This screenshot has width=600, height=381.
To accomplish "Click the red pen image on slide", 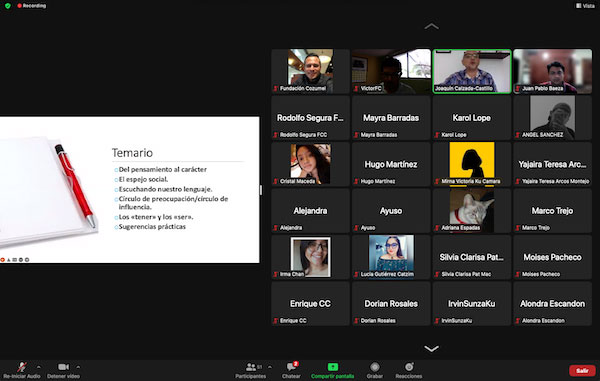I will 75,186.
